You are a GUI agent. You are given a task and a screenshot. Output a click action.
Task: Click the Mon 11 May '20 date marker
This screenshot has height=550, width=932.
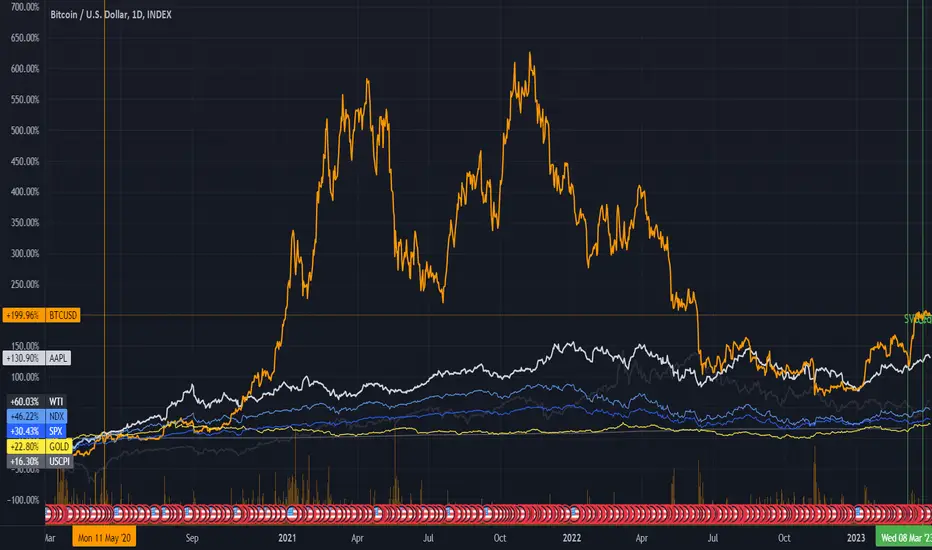[104, 538]
